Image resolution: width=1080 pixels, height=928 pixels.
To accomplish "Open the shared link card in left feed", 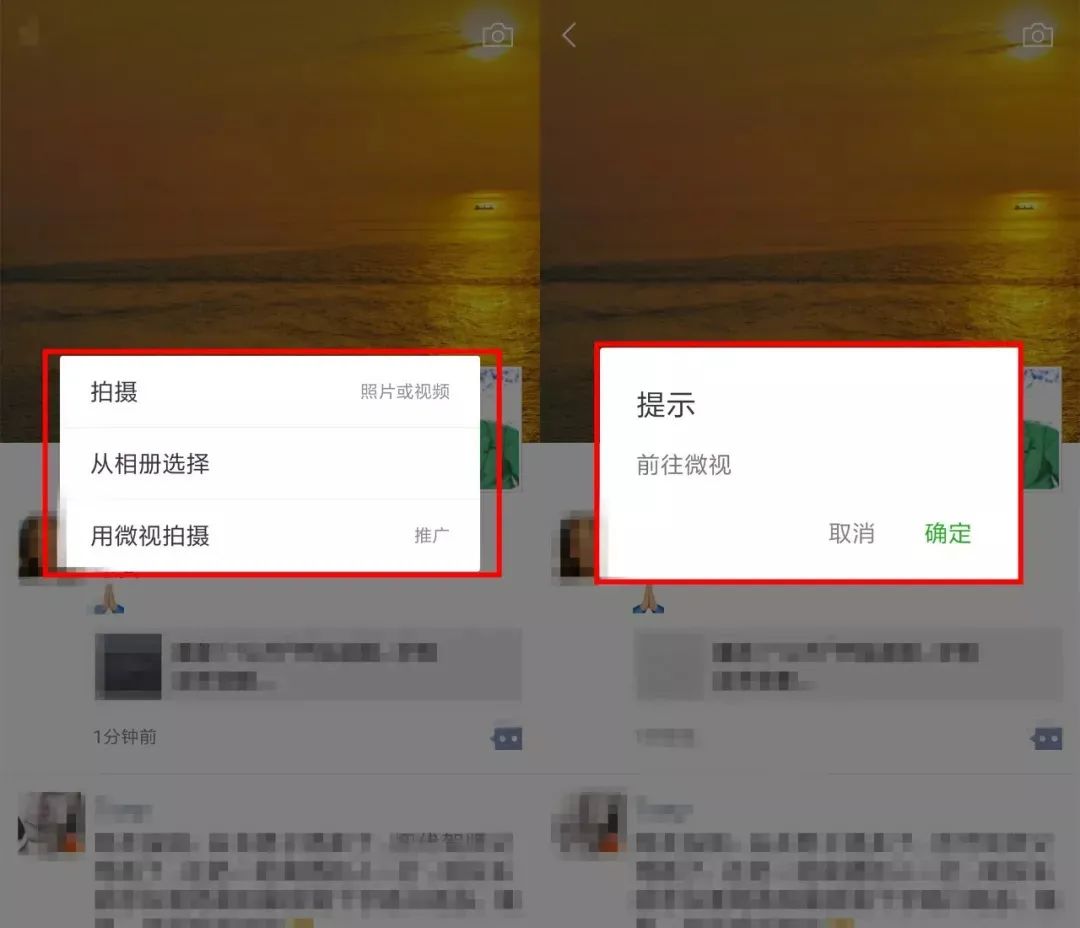I will 308,666.
